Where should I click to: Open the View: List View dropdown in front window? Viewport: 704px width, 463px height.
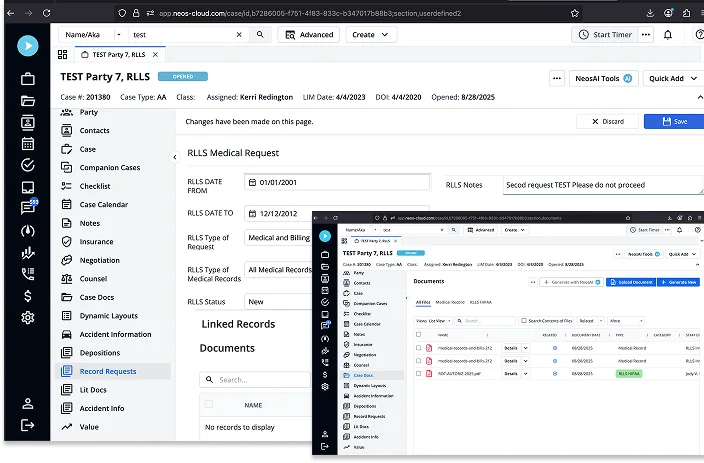point(433,321)
